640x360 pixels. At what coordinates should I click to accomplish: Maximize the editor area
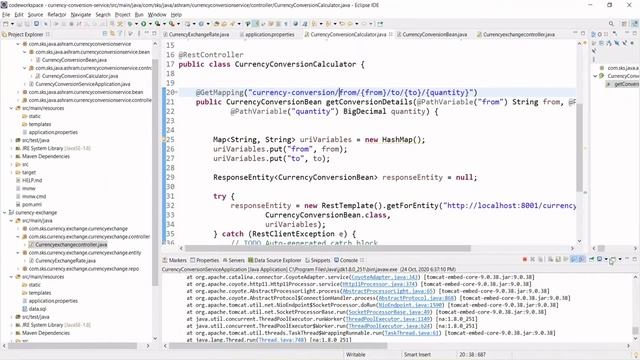click(583, 34)
